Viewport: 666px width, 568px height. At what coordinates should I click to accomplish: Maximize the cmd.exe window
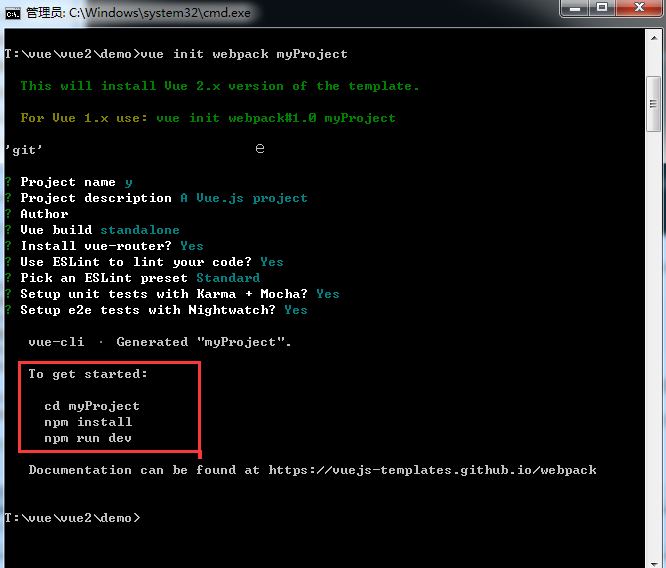point(602,8)
